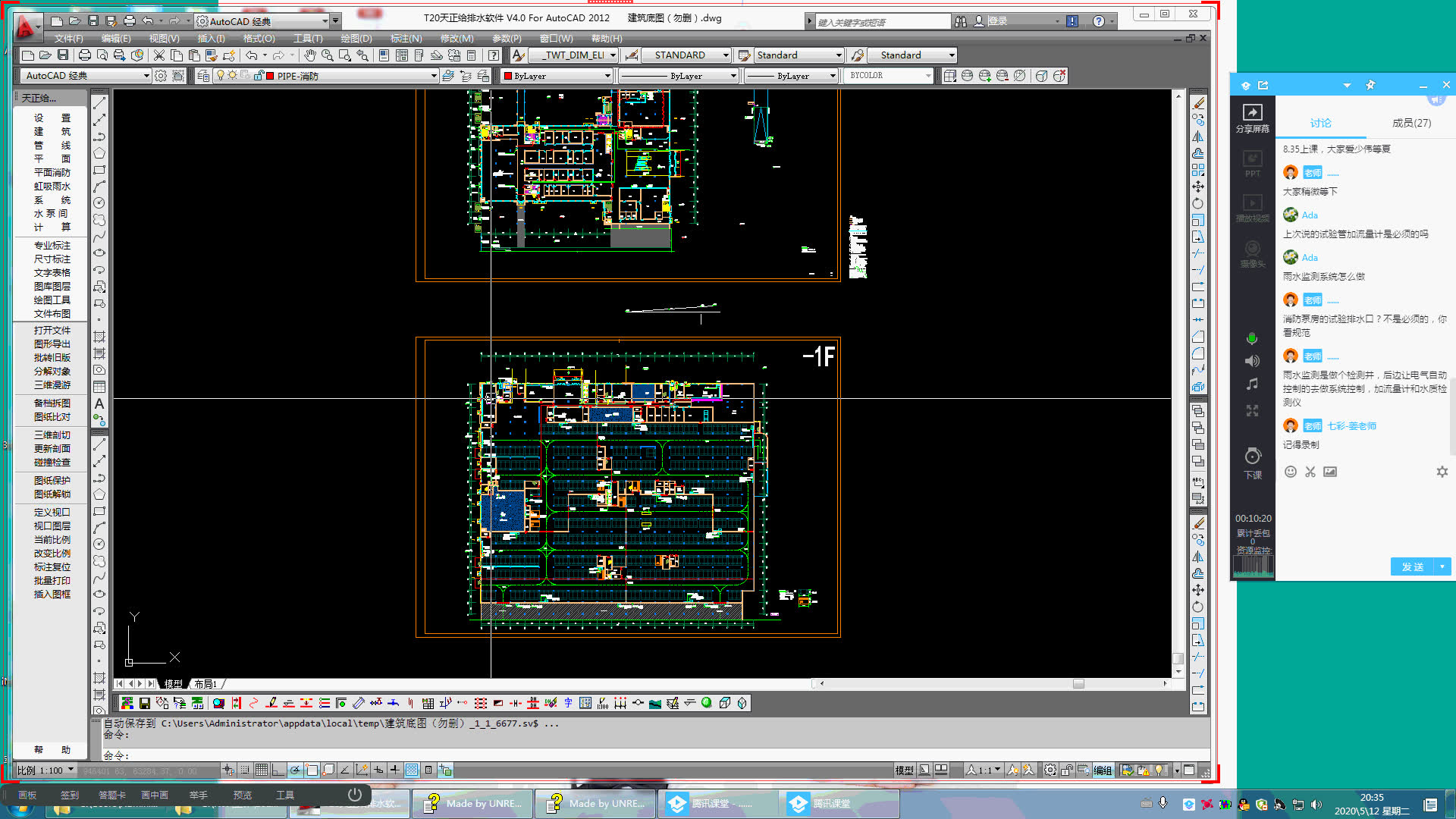The height and width of the screenshot is (819, 1456).
Task: Click the Plot print icon
Action: (84, 55)
